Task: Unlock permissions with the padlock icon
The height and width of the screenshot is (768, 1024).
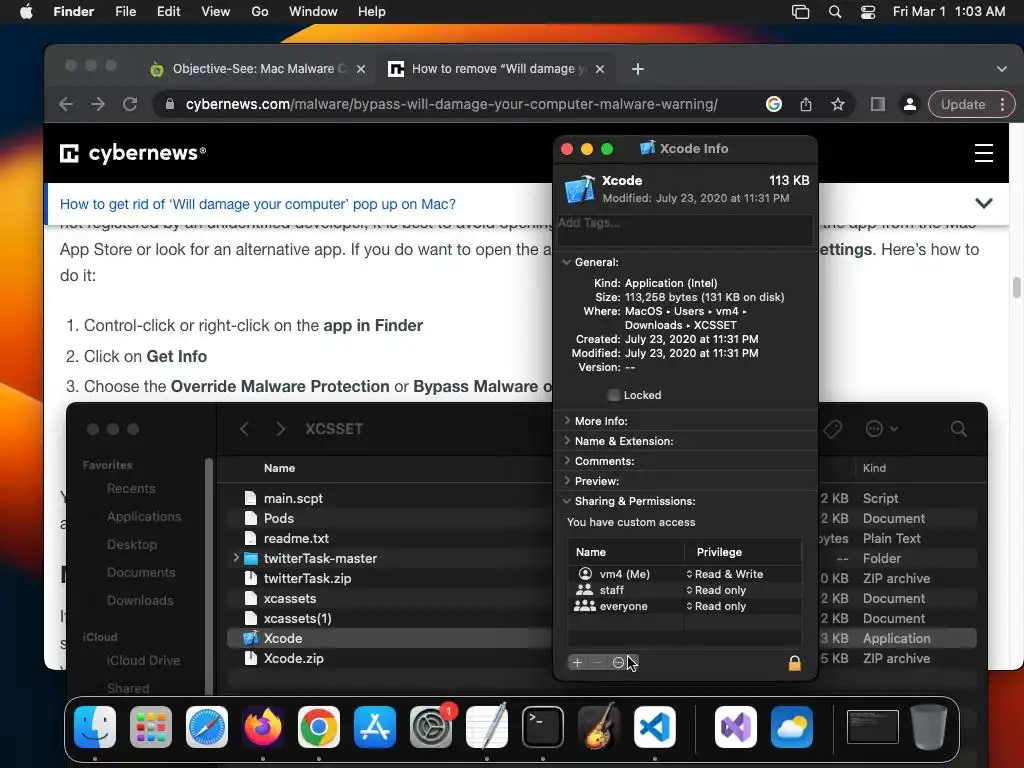Action: click(x=794, y=663)
